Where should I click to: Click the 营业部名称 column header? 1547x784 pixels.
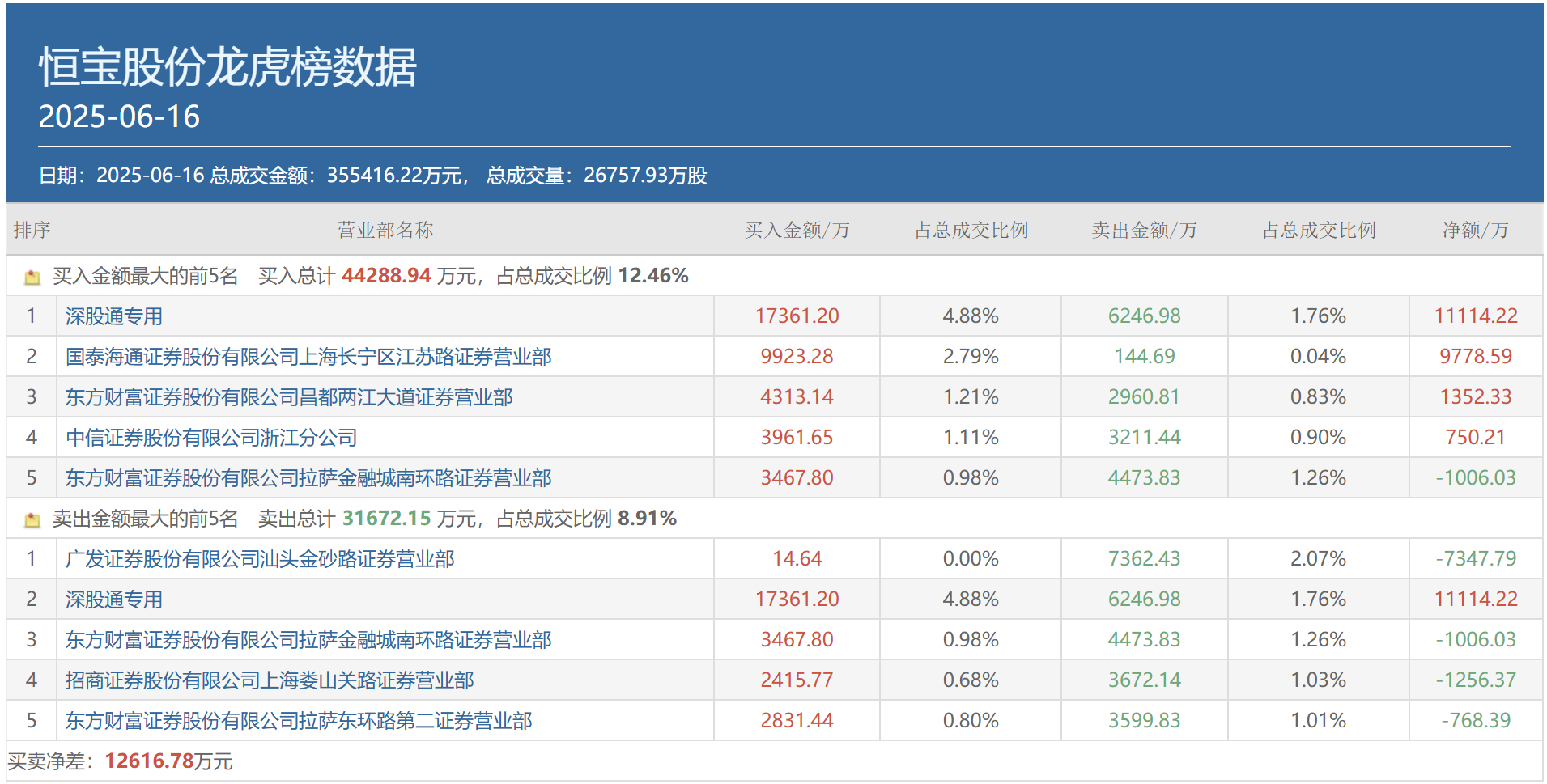[x=385, y=231]
